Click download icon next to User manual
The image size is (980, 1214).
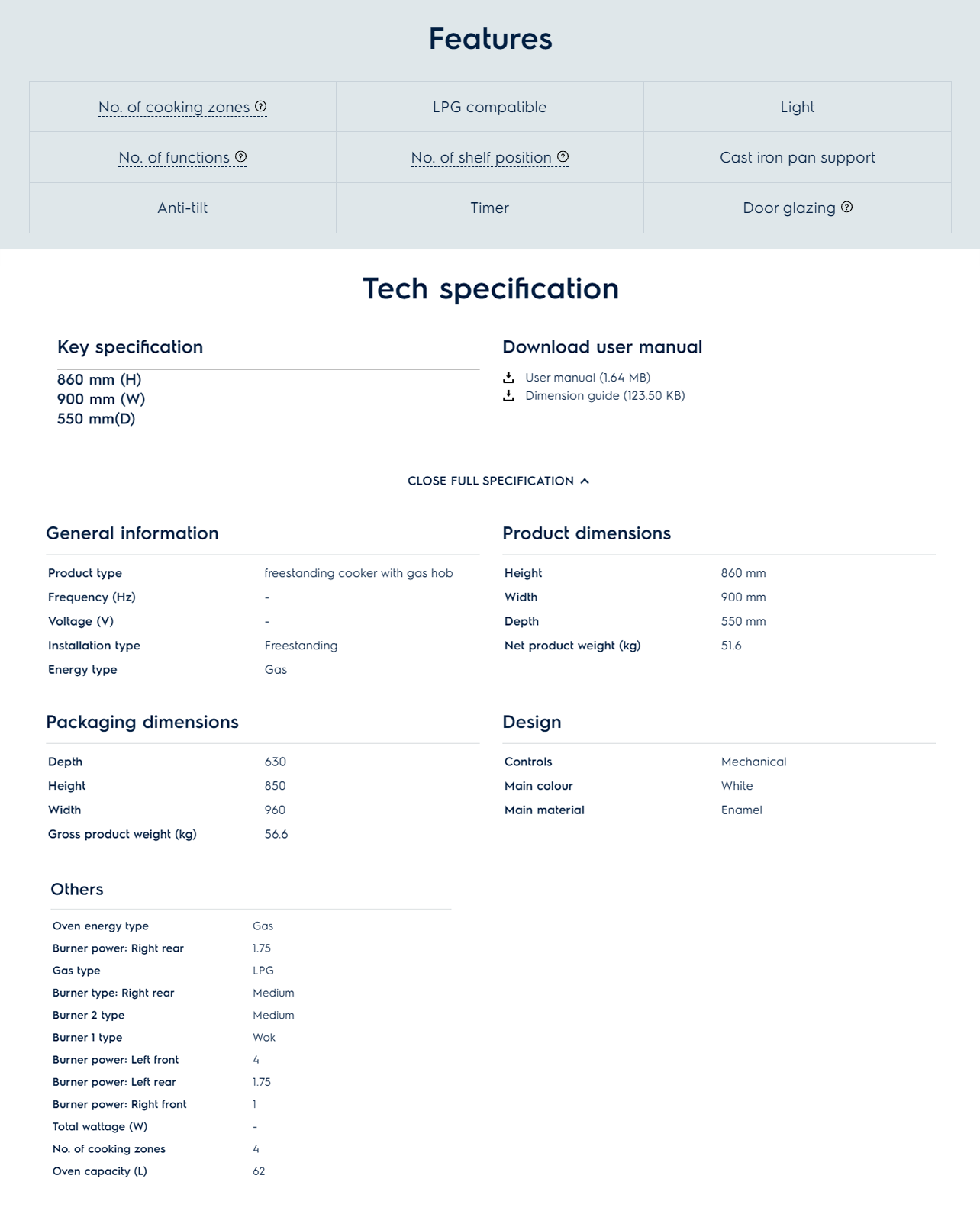tap(508, 377)
